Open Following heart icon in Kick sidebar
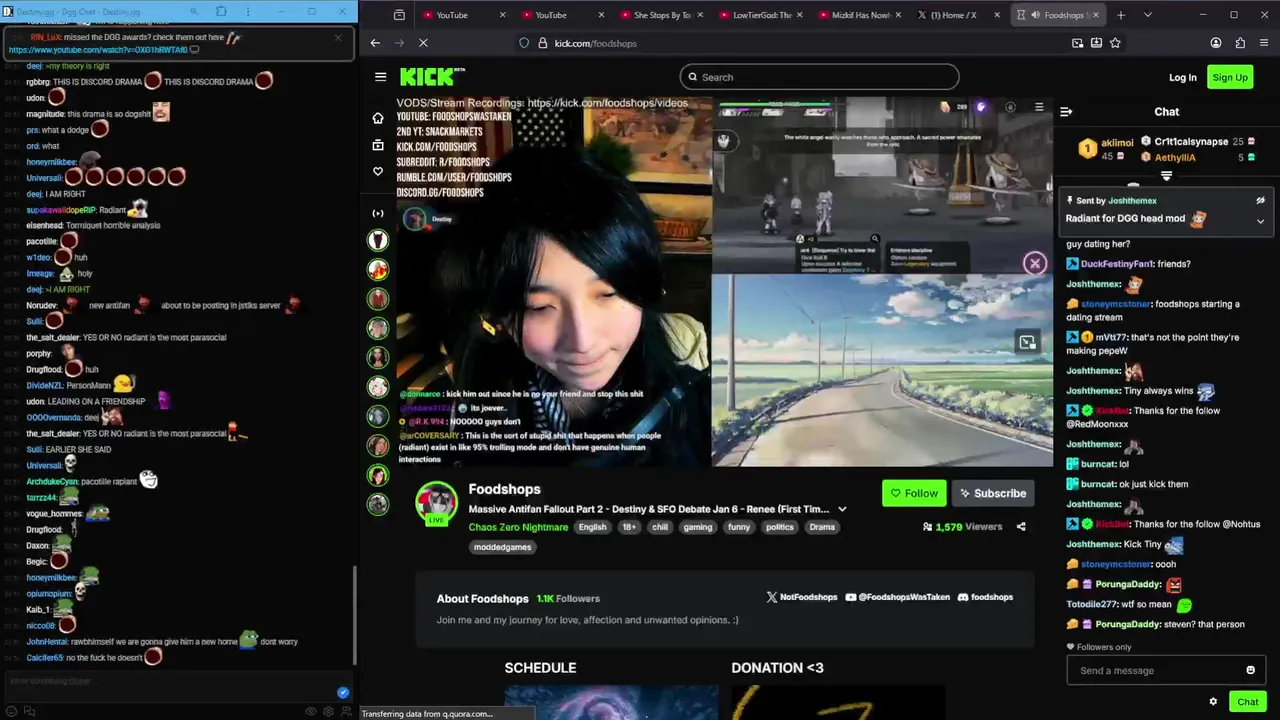The height and width of the screenshot is (720, 1280). 378,172
